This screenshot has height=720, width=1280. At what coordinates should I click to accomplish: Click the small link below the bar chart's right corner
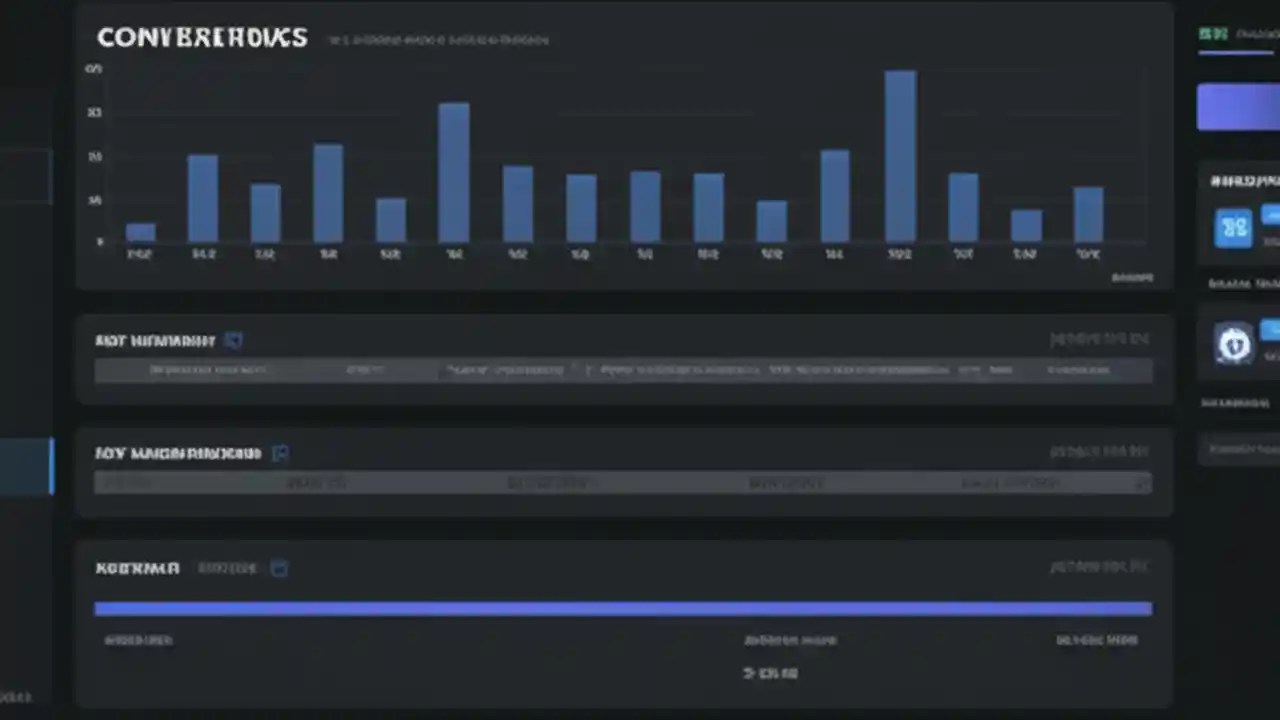click(x=1132, y=278)
